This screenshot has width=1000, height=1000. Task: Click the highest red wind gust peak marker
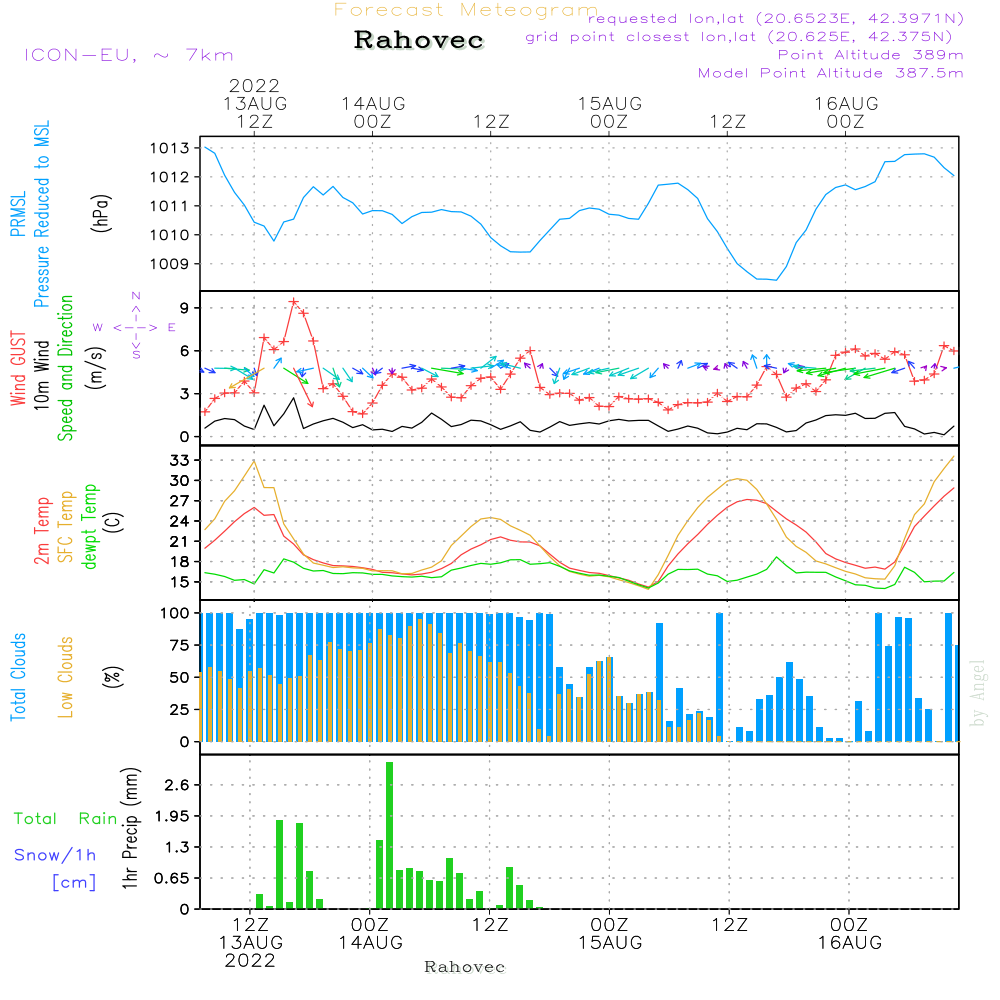tap(293, 302)
